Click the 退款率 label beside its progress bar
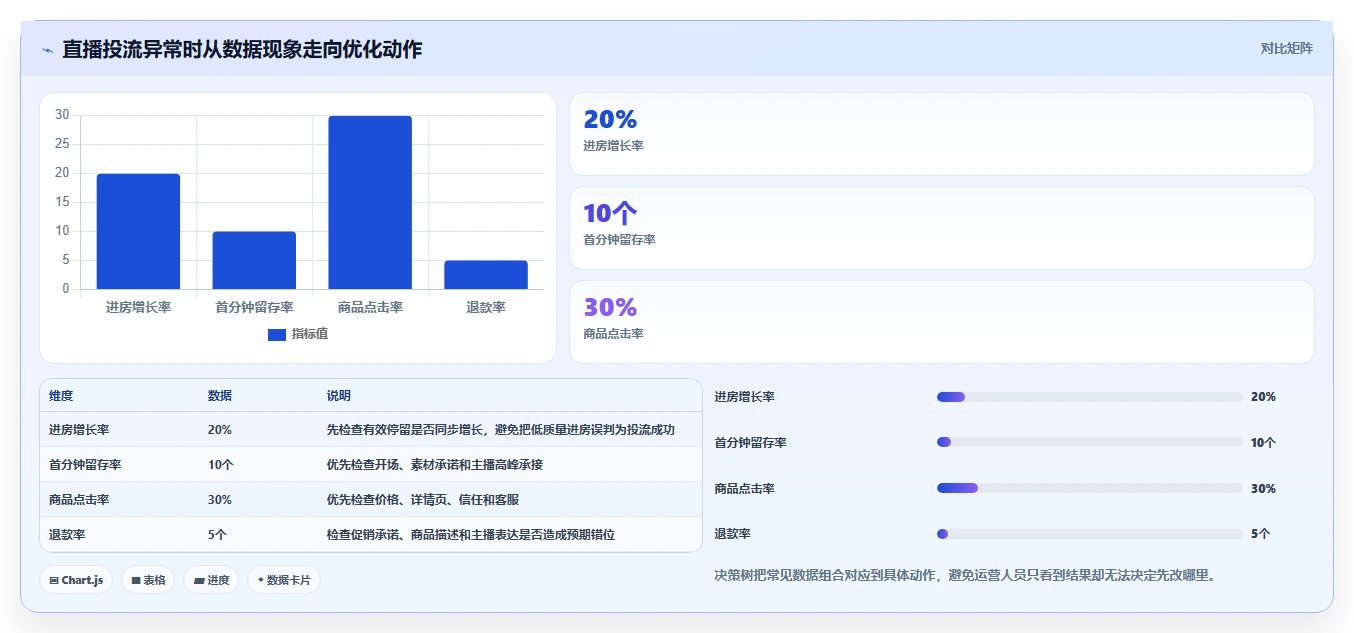1354x633 pixels. coord(732,534)
